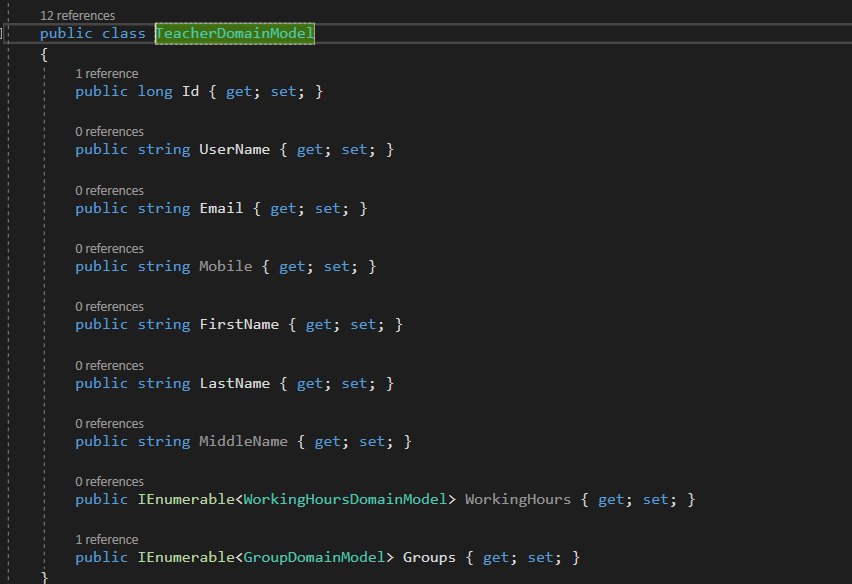This screenshot has width=852, height=584.
Task: Click the LastName property name
Action: [234, 383]
